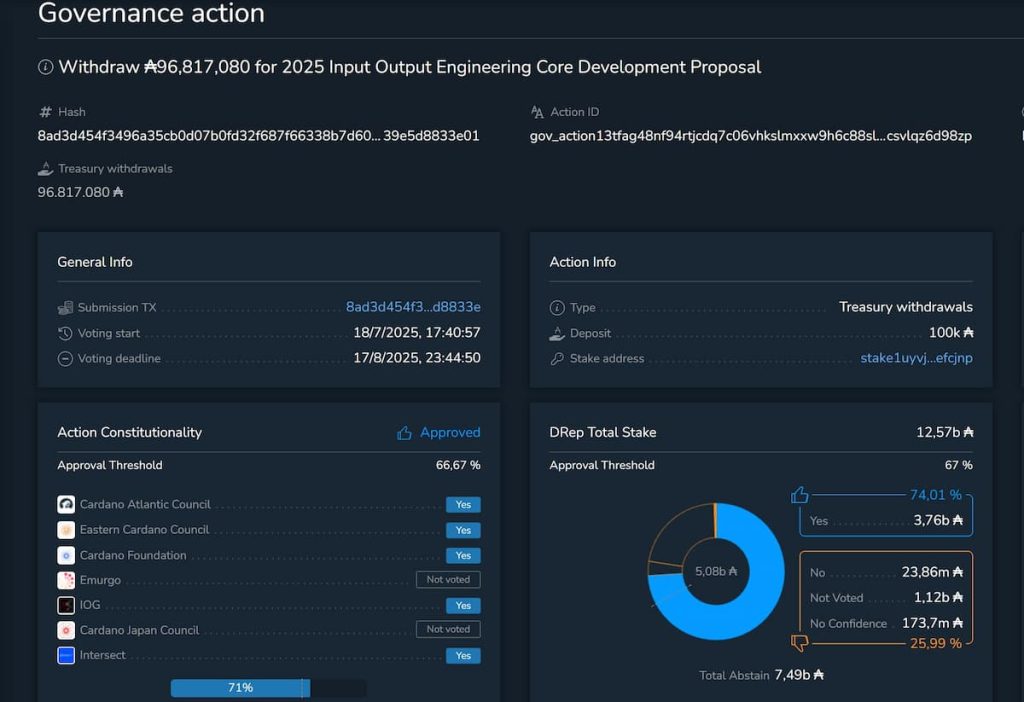Click the Cardano Japan Council logo icon
The width and height of the screenshot is (1024, 702).
(x=66, y=630)
